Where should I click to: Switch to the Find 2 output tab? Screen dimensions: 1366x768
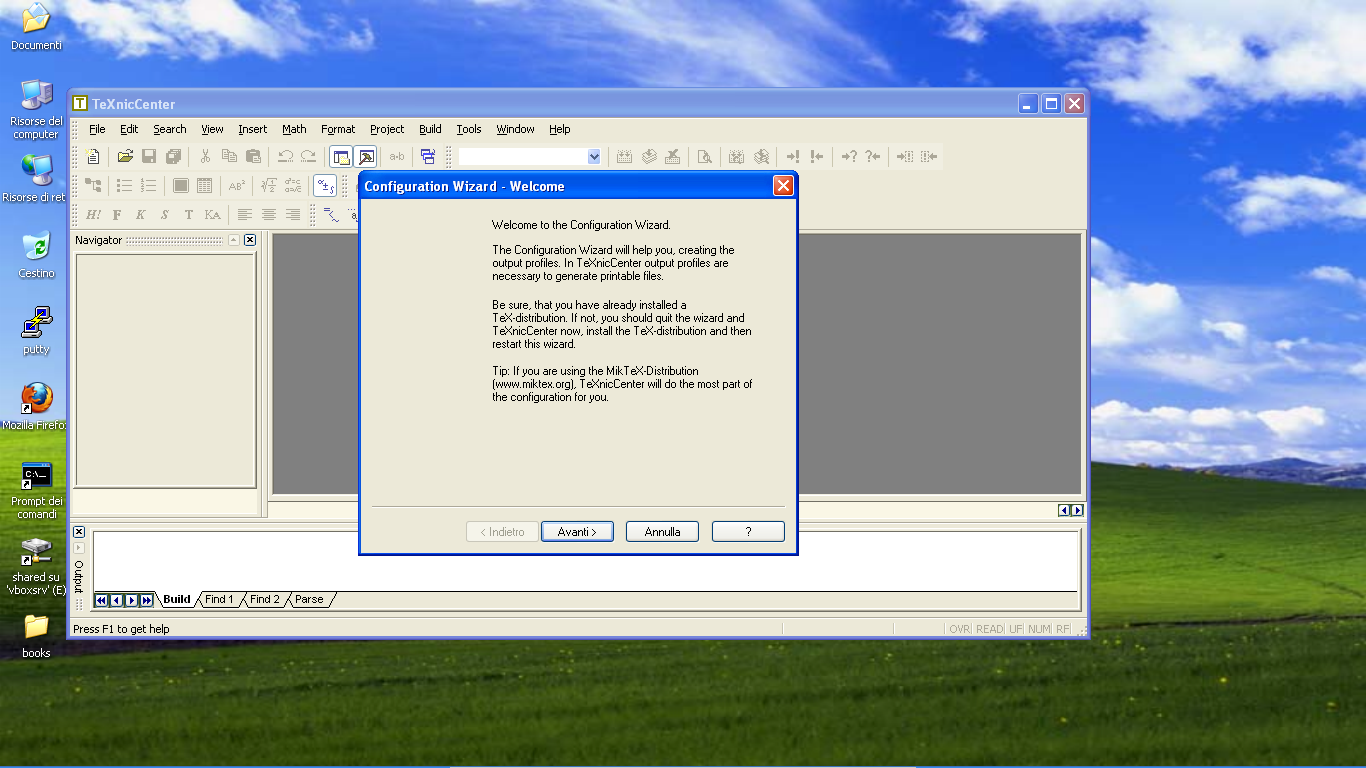(265, 600)
